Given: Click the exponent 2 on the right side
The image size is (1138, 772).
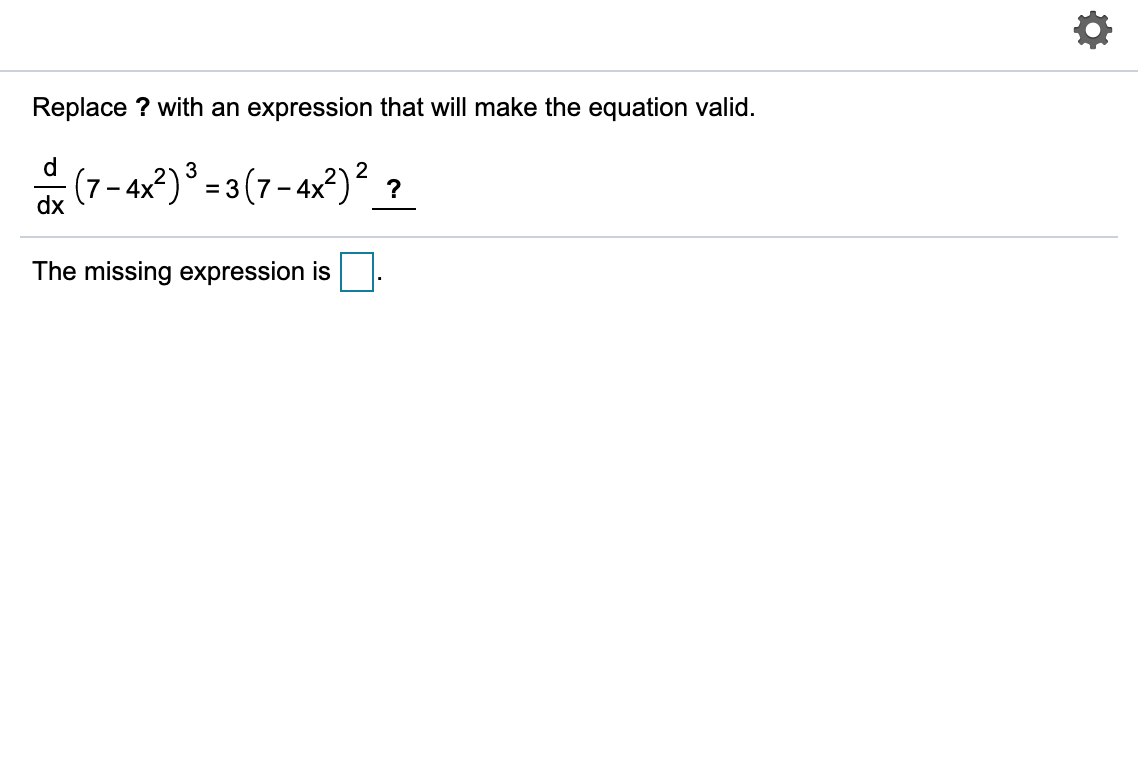Looking at the screenshot, I should [x=362, y=171].
